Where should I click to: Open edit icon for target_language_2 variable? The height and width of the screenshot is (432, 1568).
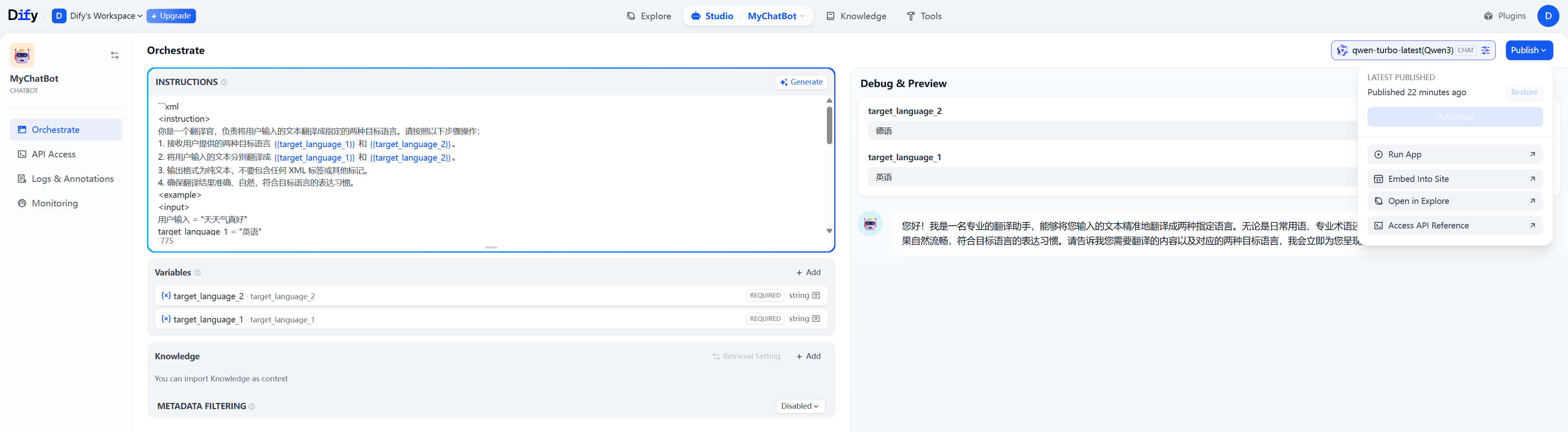pos(816,295)
